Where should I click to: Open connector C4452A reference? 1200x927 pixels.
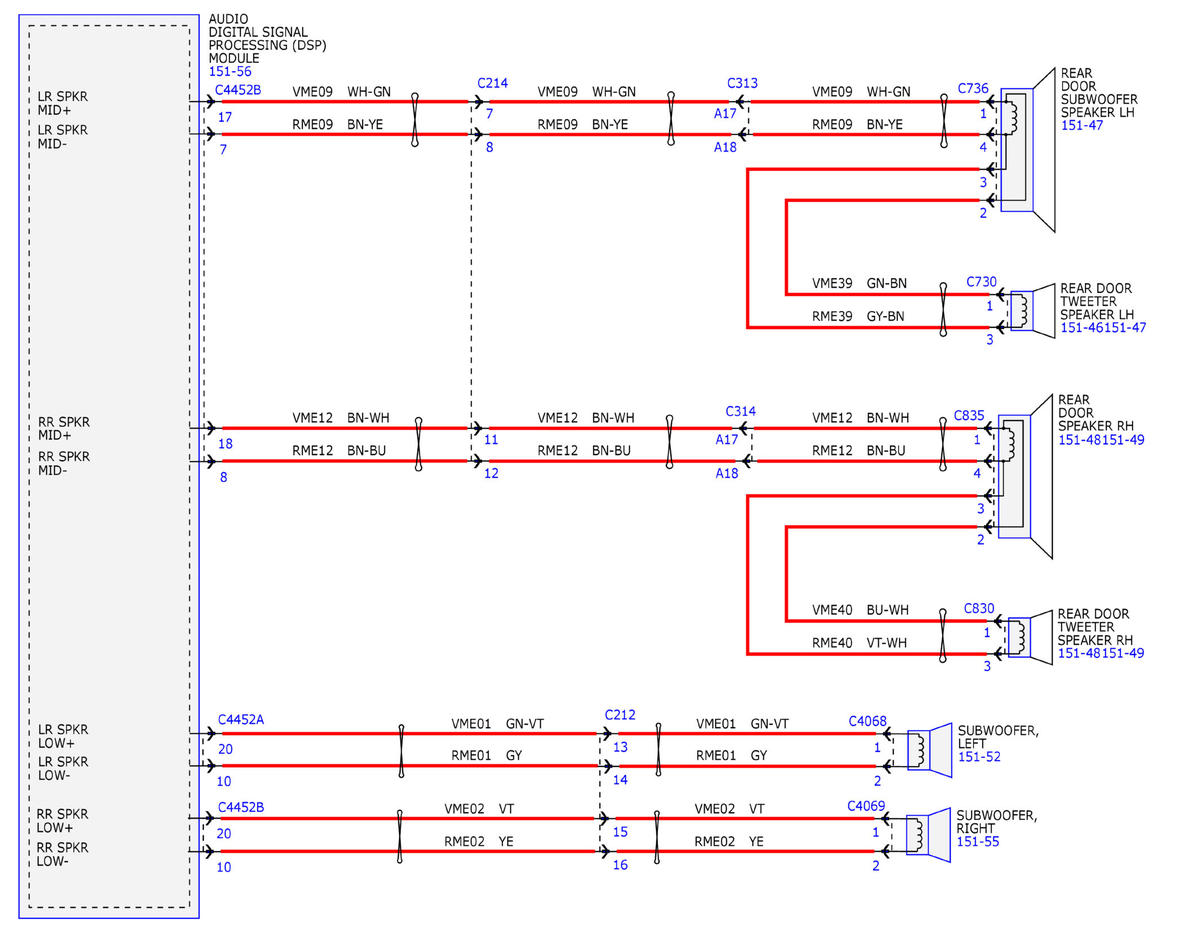241,720
